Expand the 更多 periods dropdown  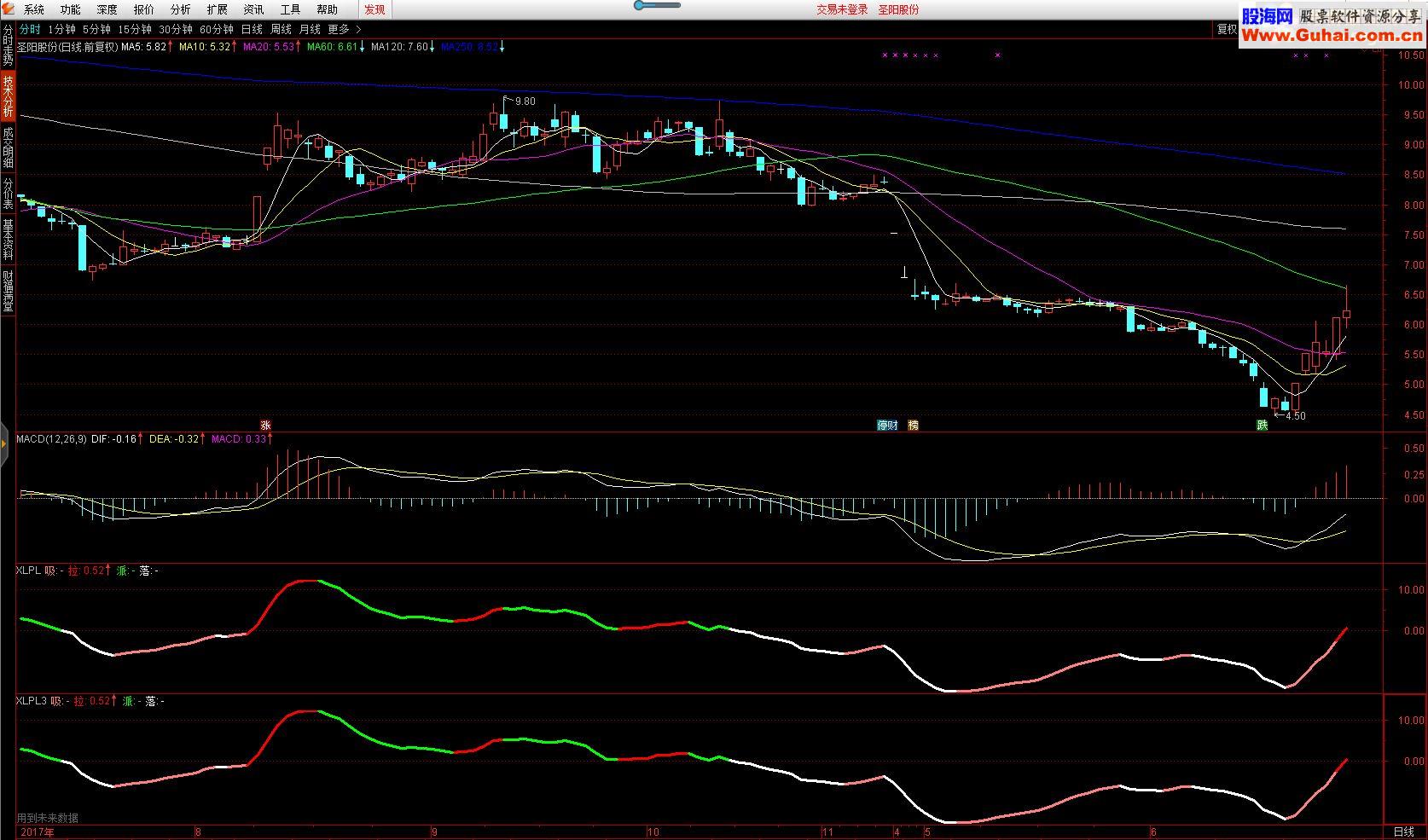344,29
